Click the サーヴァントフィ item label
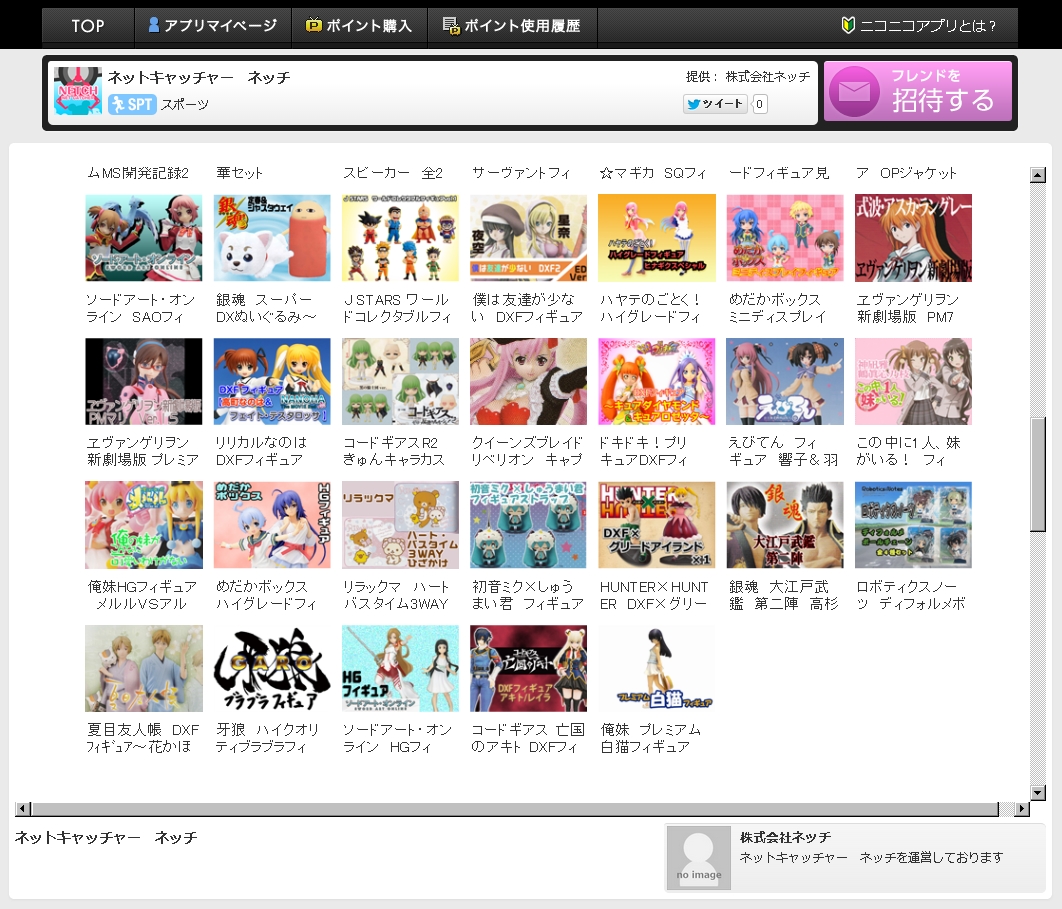Image resolution: width=1062 pixels, height=909 pixels. click(521, 173)
